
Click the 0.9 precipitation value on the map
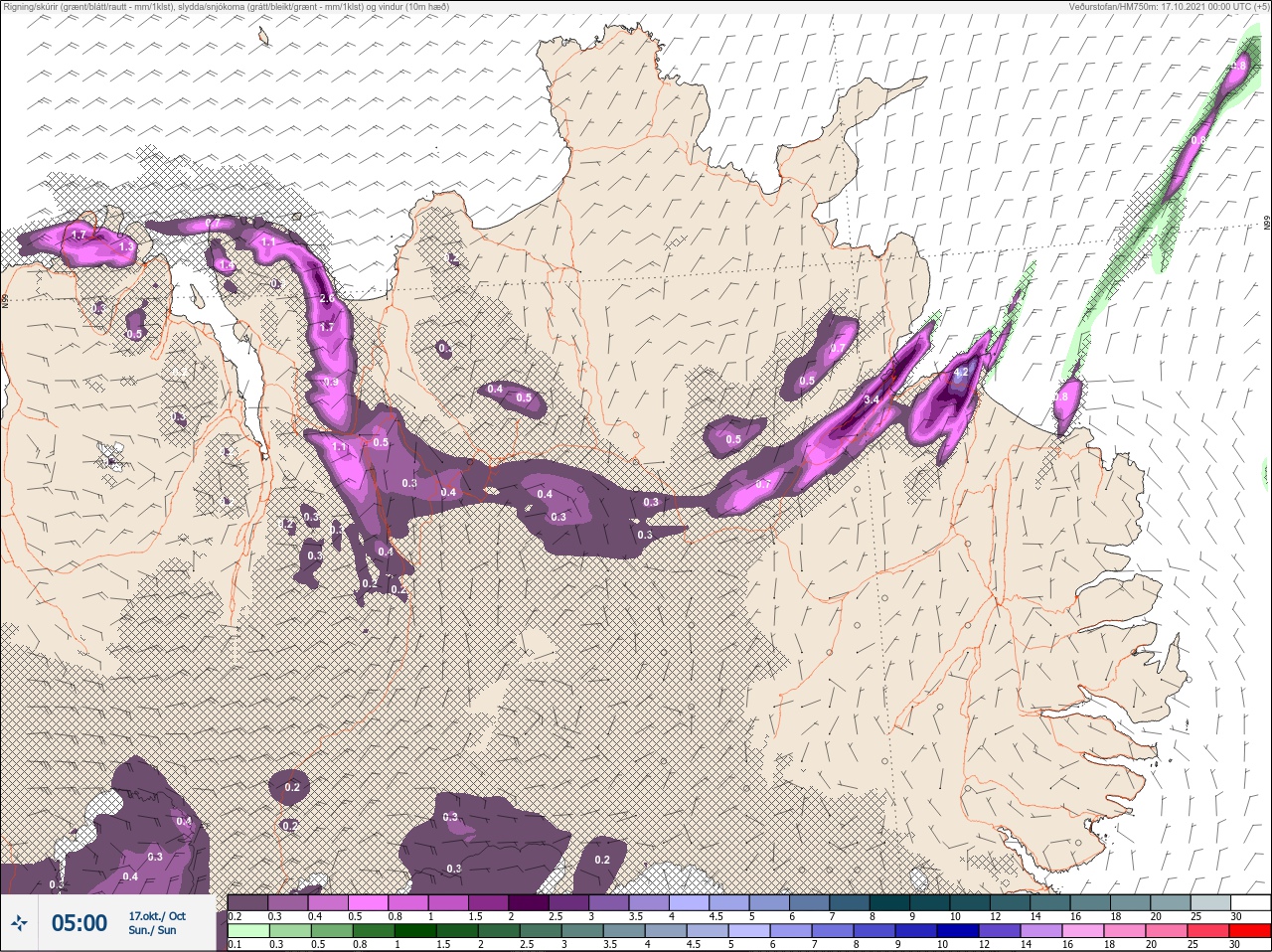(x=331, y=382)
